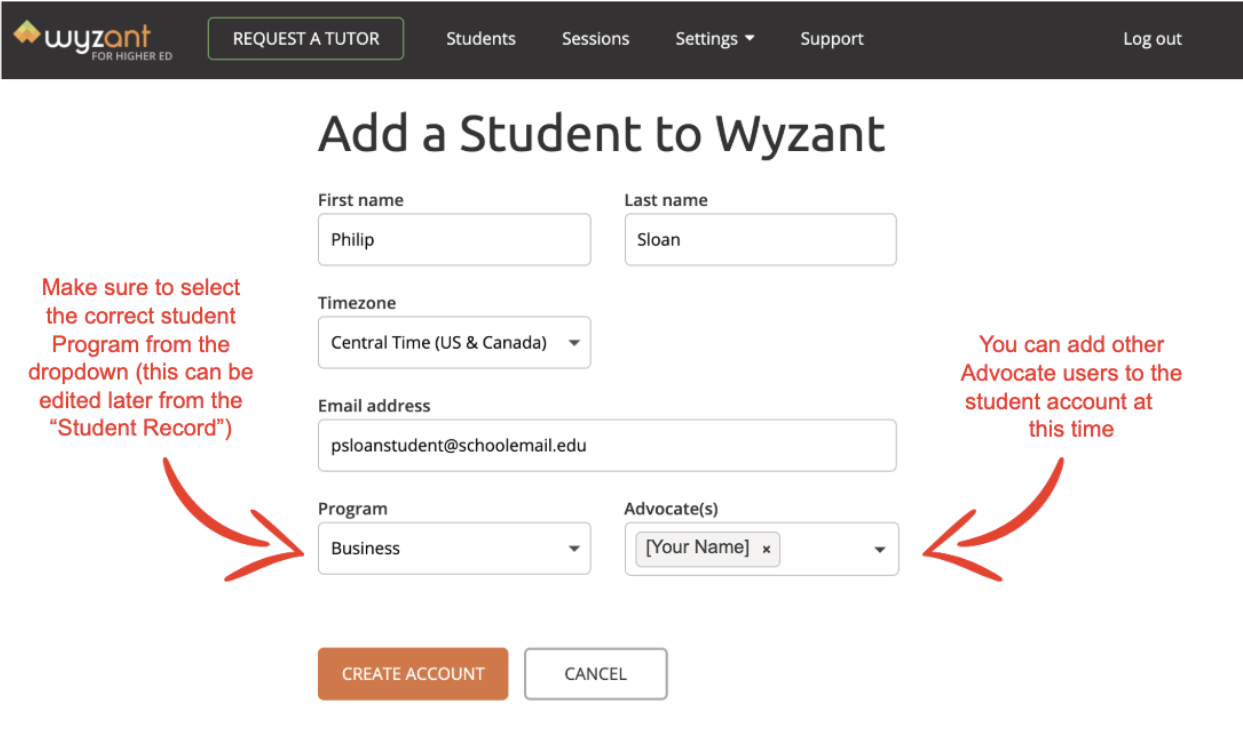The height and width of the screenshot is (735, 1243).
Task: Expand the Advocate(s) dropdown arrow
Action: (880, 549)
